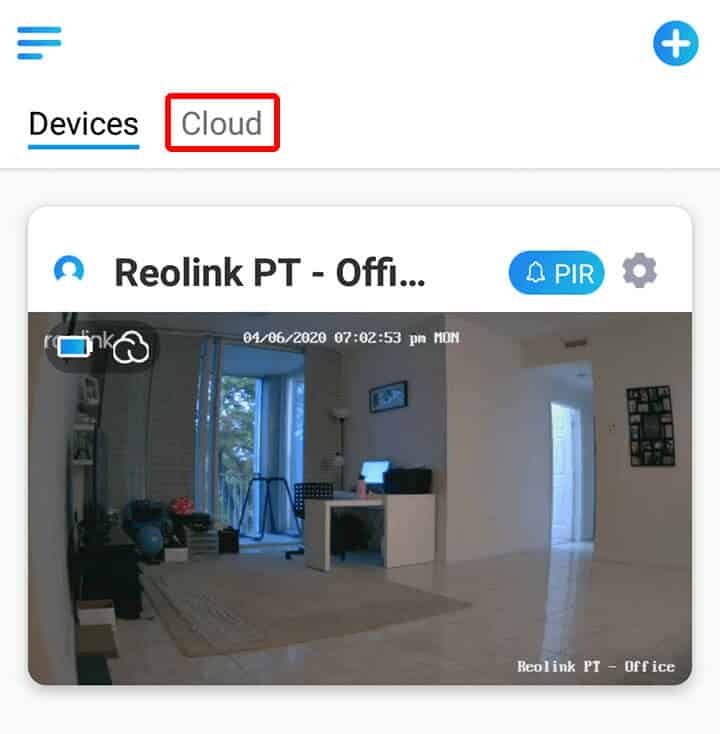Switch to the Cloud tab

click(222, 124)
